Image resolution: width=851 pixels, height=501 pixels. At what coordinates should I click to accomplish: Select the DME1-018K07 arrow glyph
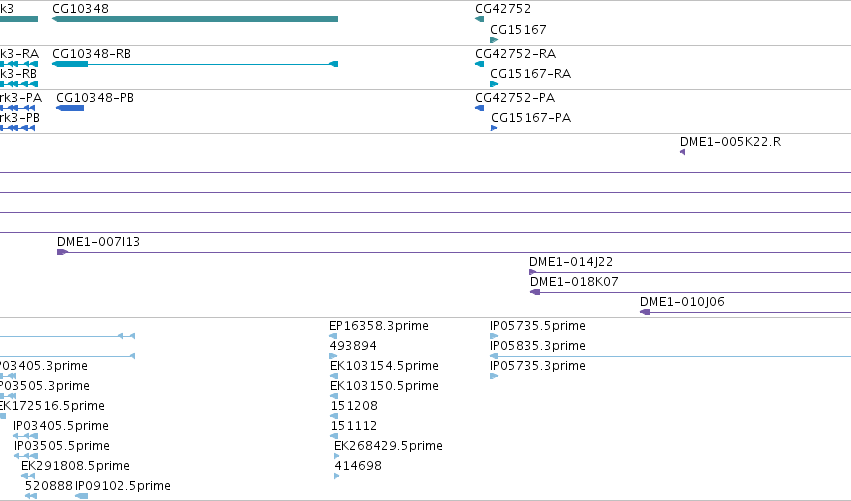(535, 292)
